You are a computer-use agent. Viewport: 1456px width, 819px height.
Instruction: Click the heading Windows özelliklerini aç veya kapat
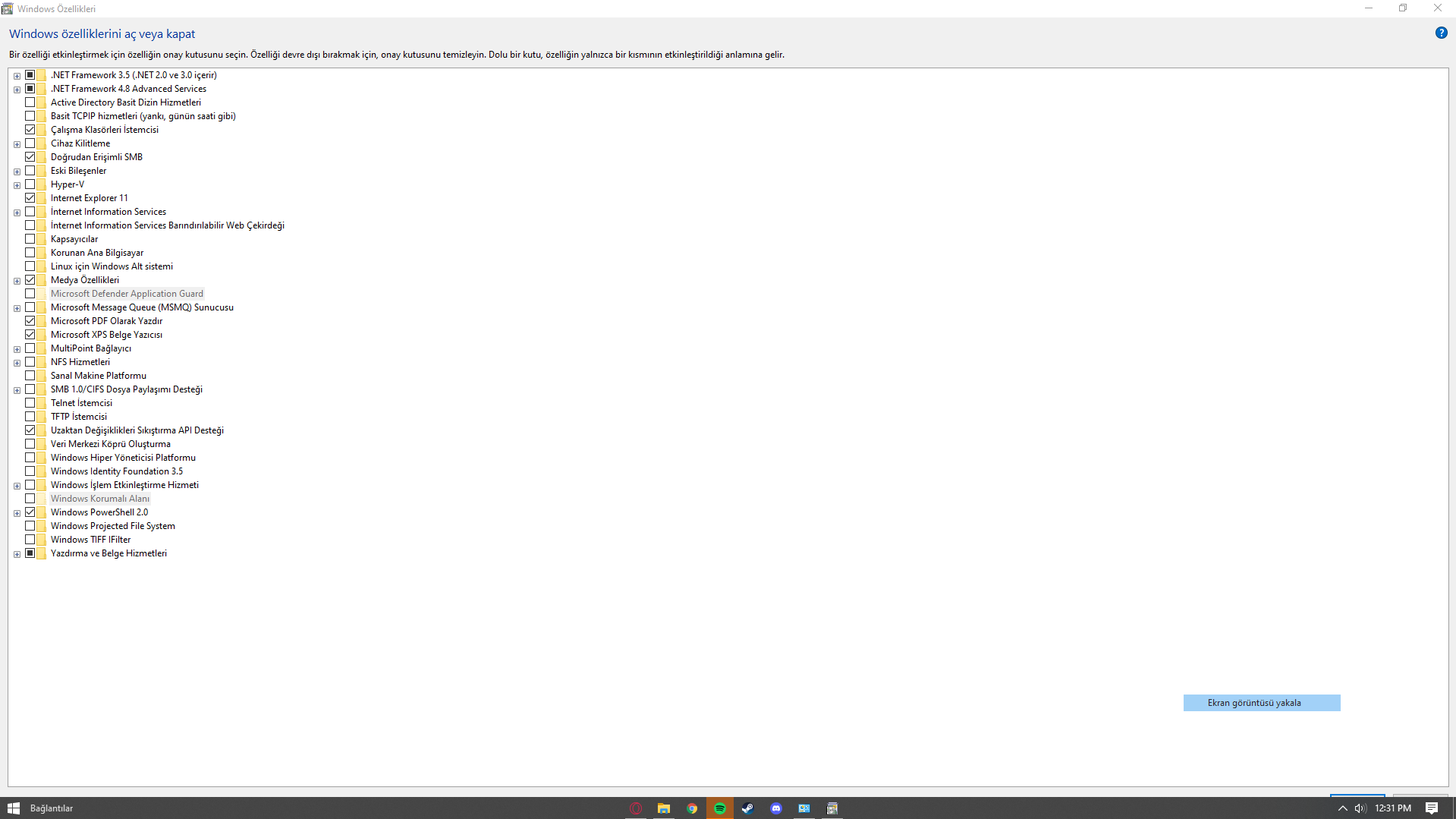coord(102,34)
